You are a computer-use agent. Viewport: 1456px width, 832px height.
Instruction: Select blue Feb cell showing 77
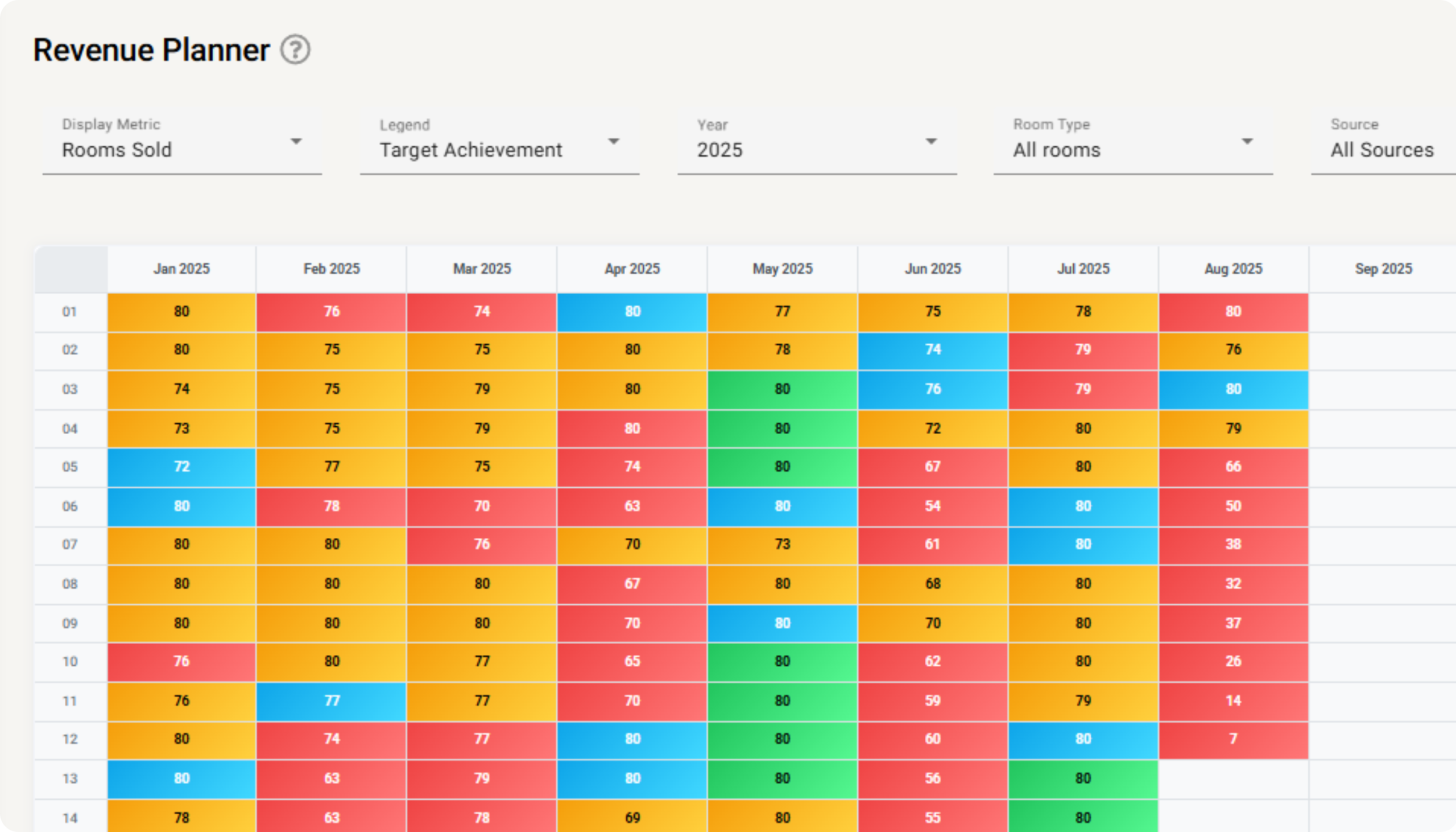click(x=332, y=701)
